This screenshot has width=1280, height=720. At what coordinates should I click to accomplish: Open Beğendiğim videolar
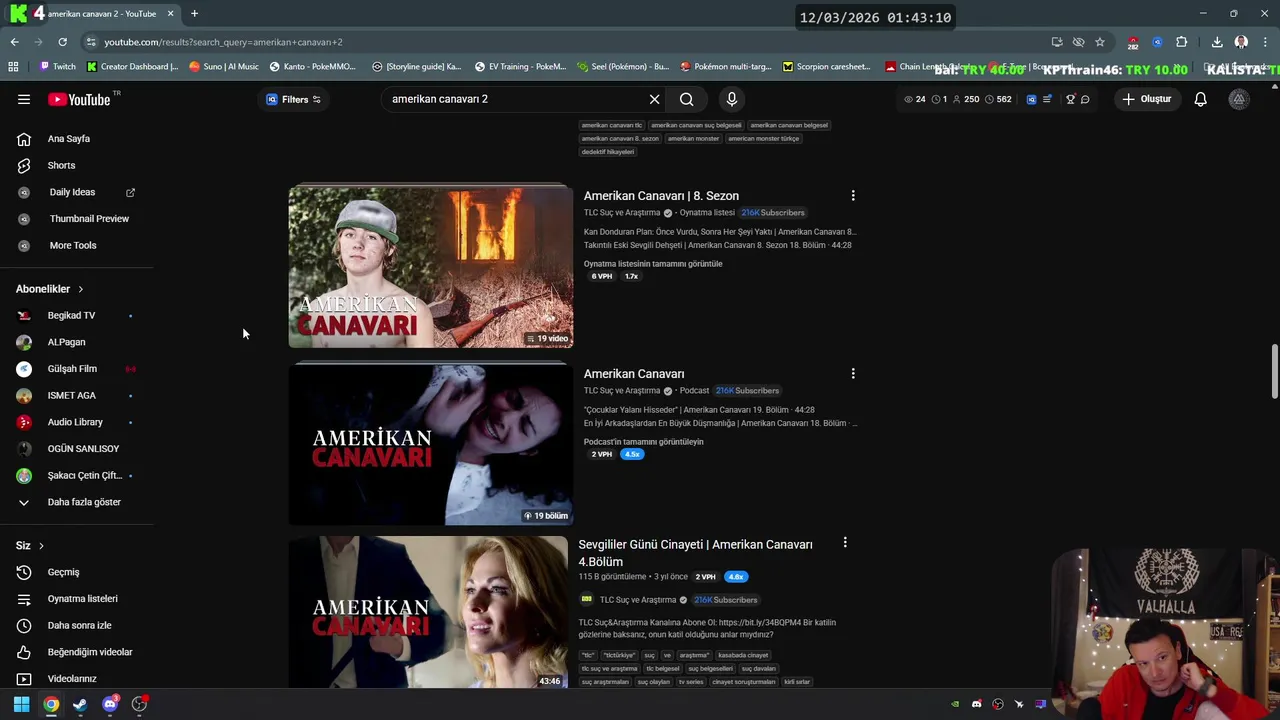(76, 652)
